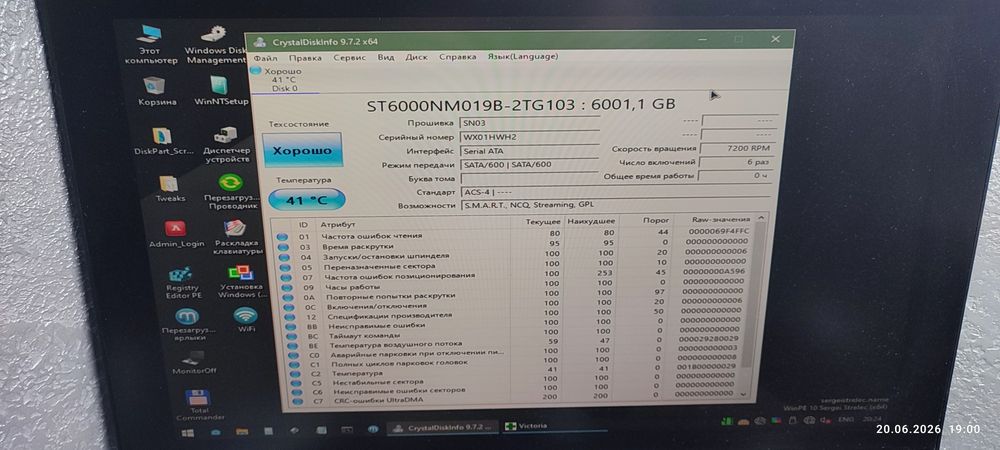
Task: Click the status dot beside Запуски/остановки шпинделя
Action: click(x=284, y=258)
